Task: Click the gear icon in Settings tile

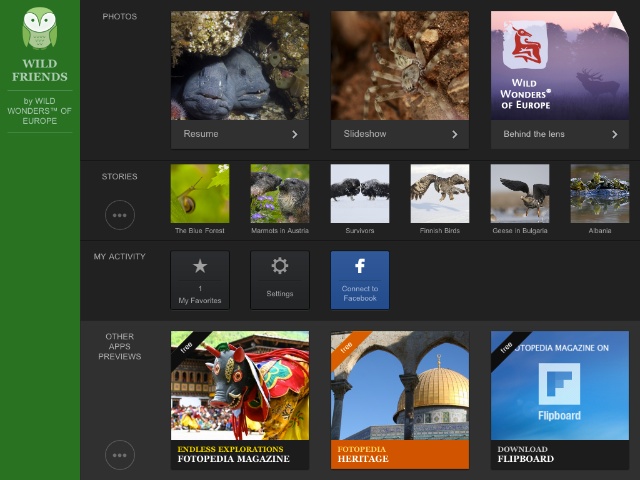Action: point(280,266)
